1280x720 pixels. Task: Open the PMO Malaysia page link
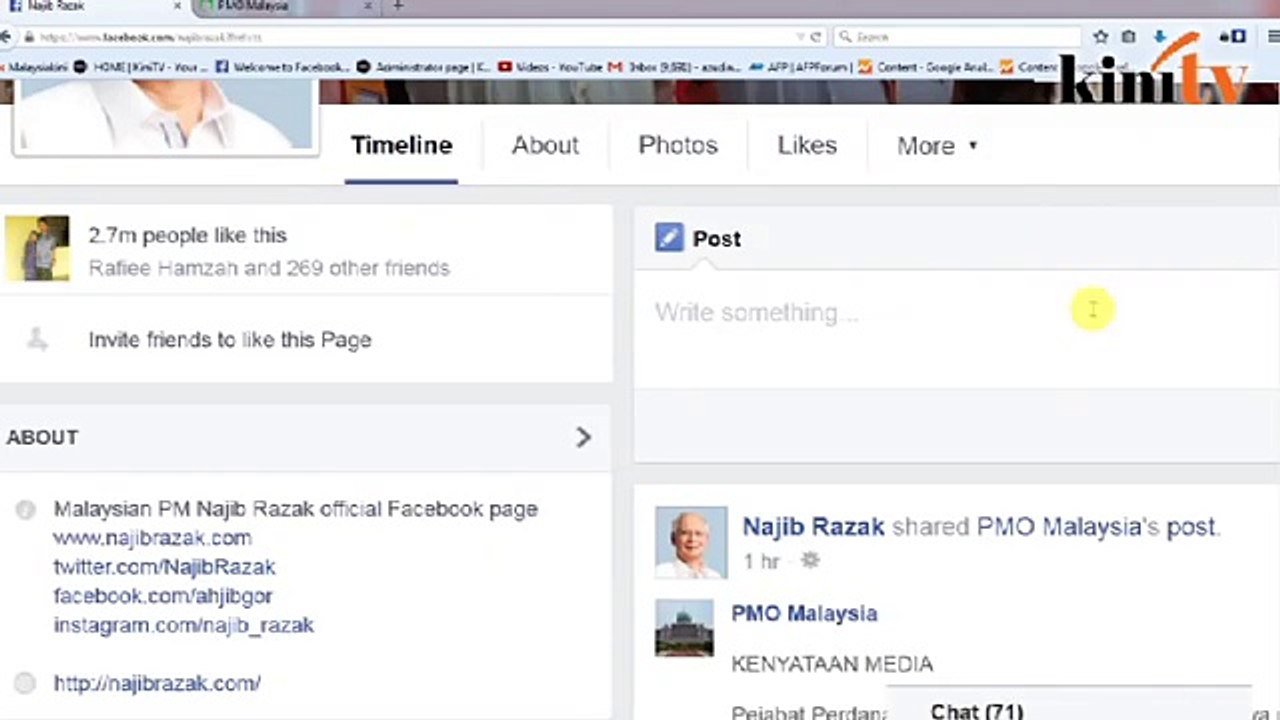click(804, 614)
